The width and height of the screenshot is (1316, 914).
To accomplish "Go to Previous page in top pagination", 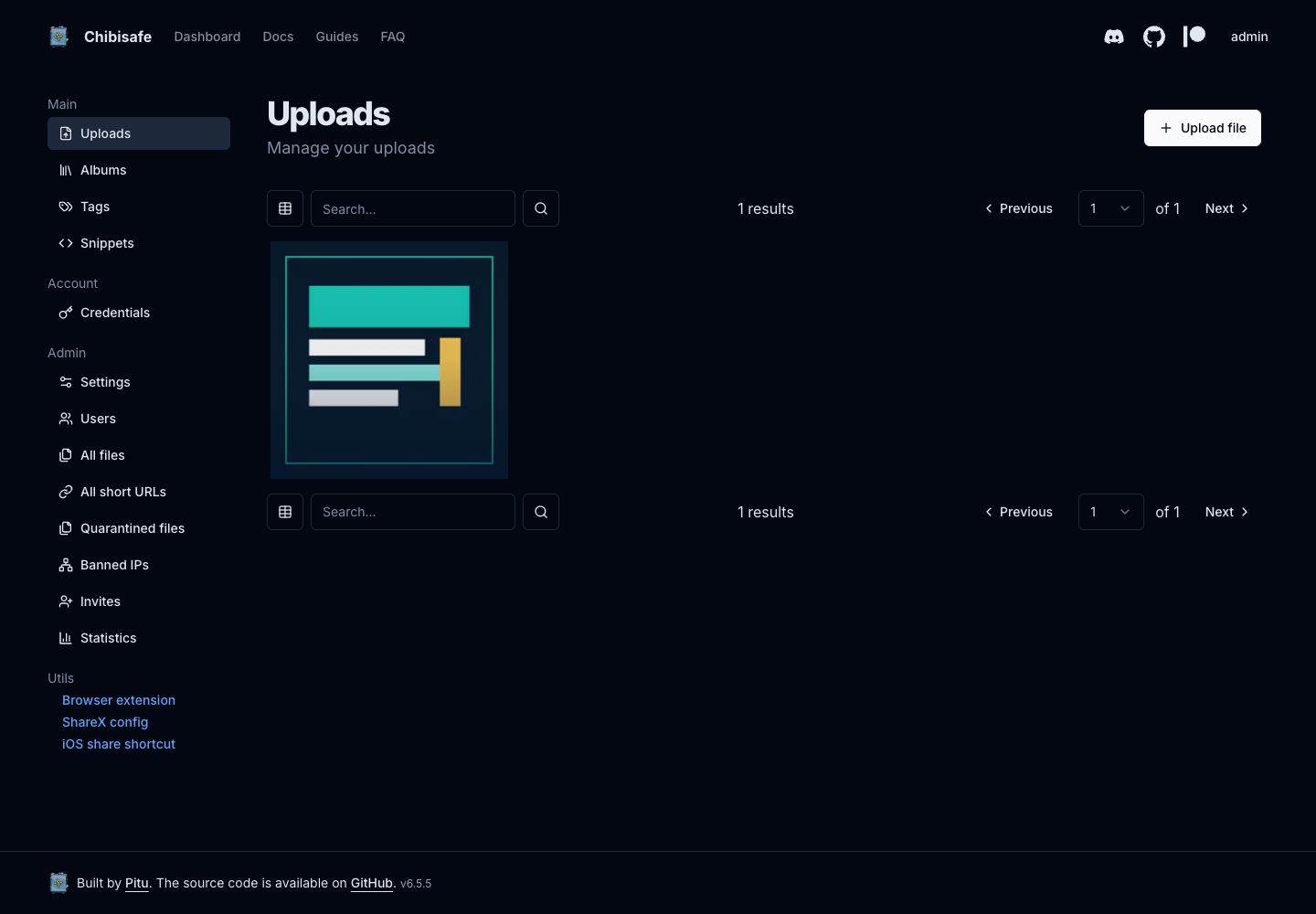I will point(1018,208).
